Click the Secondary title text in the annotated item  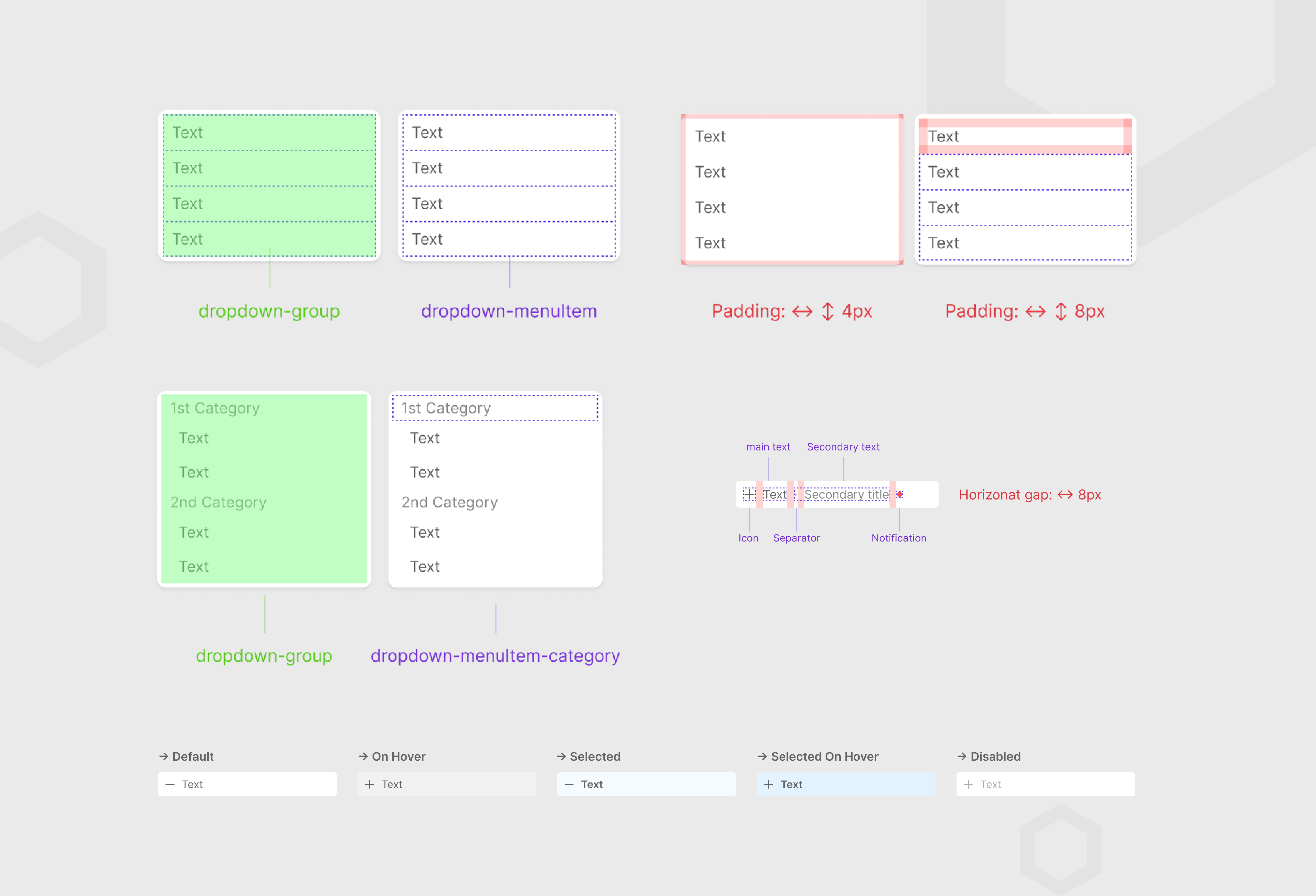tap(847, 495)
